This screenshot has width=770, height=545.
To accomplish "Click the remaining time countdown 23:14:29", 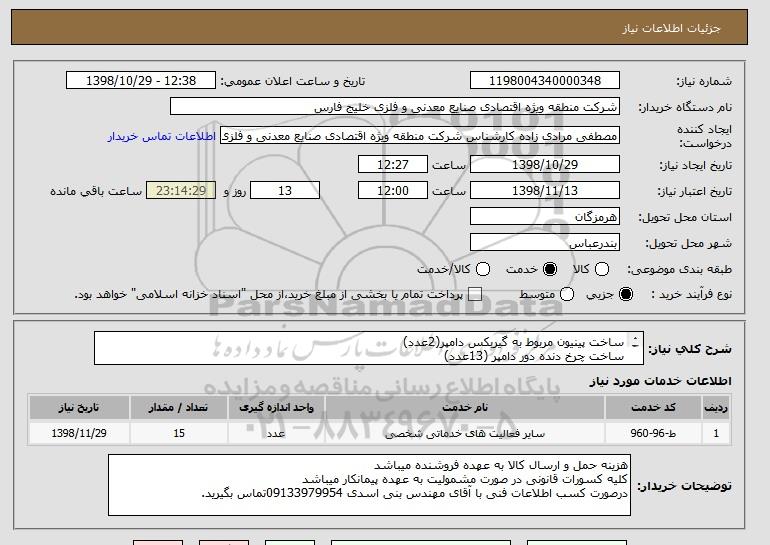I will point(181,191).
